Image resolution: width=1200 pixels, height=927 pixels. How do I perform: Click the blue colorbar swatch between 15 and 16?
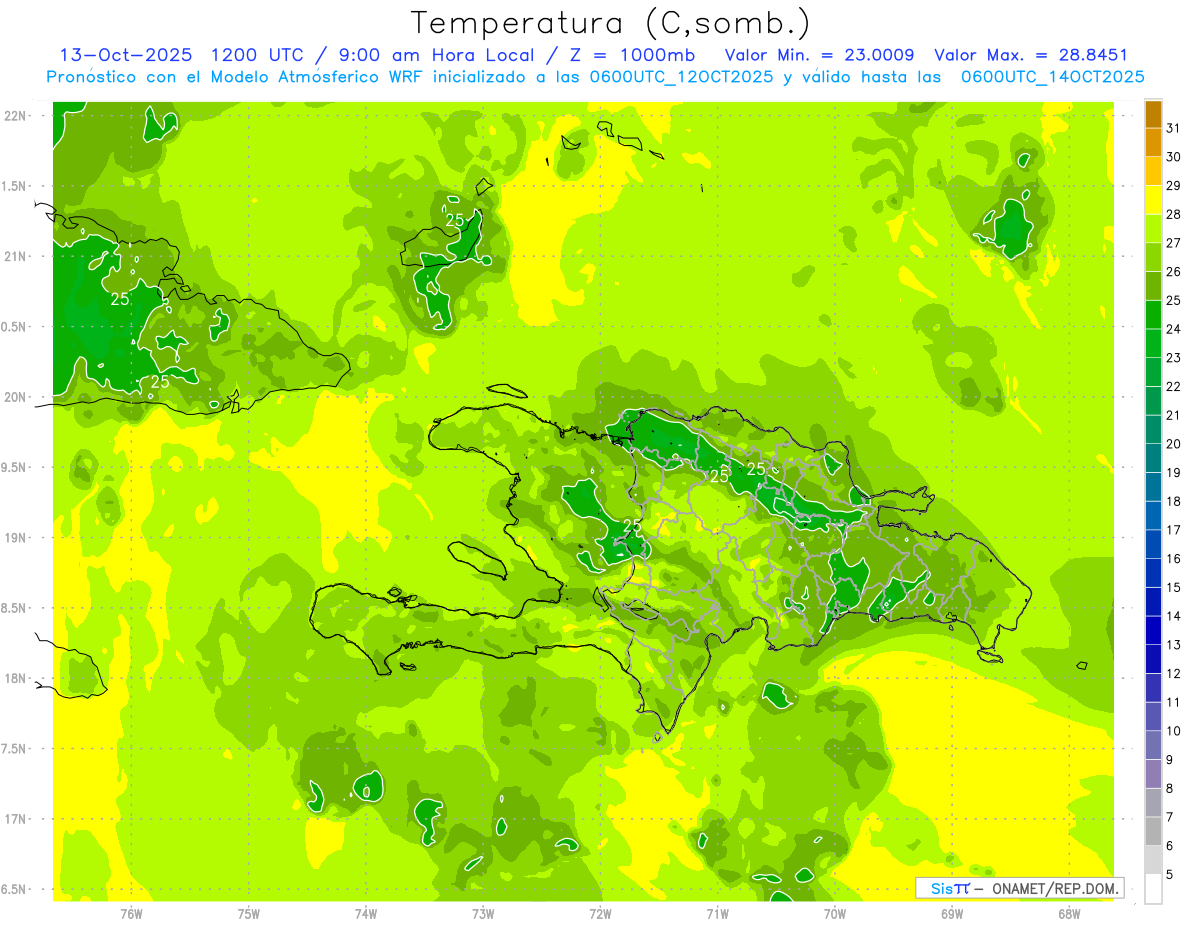click(x=1153, y=573)
